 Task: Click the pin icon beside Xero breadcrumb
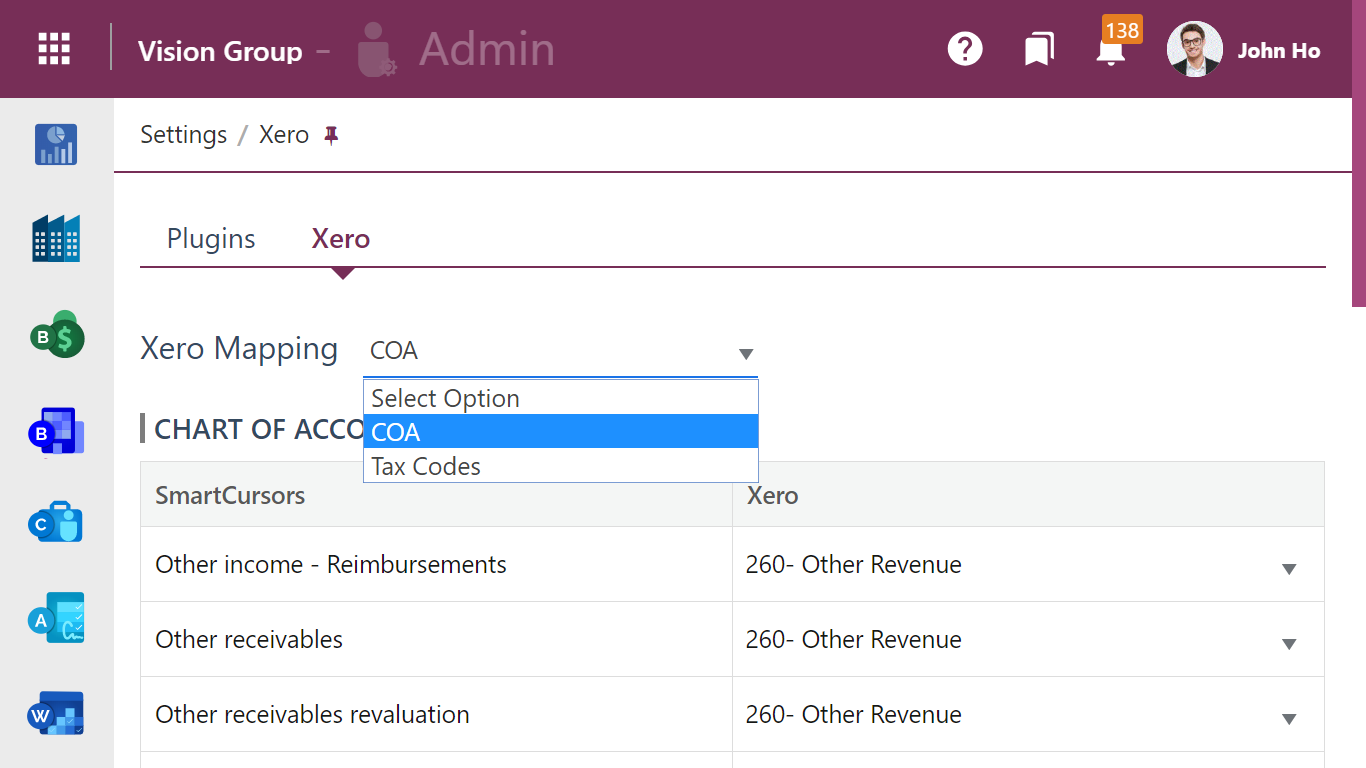point(331,135)
